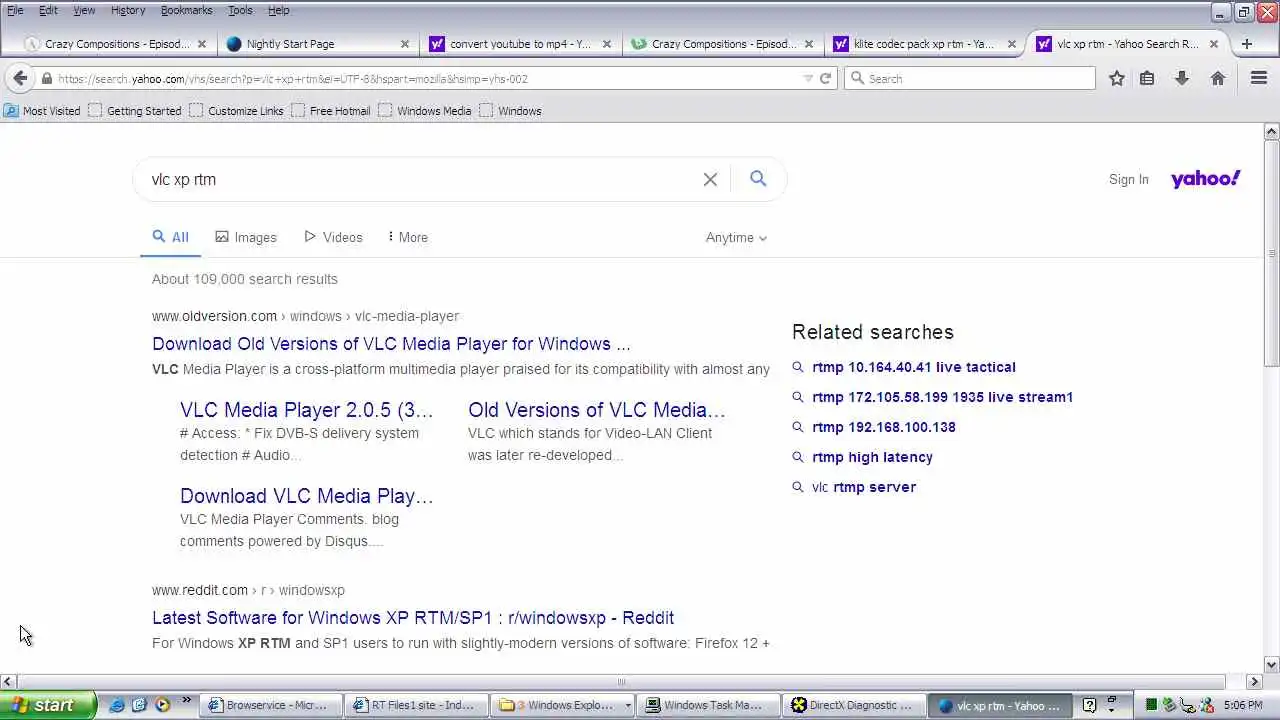Close the vlc xp rtm tab
Image resolution: width=1280 pixels, height=720 pixels.
(x=1214, y=44)
